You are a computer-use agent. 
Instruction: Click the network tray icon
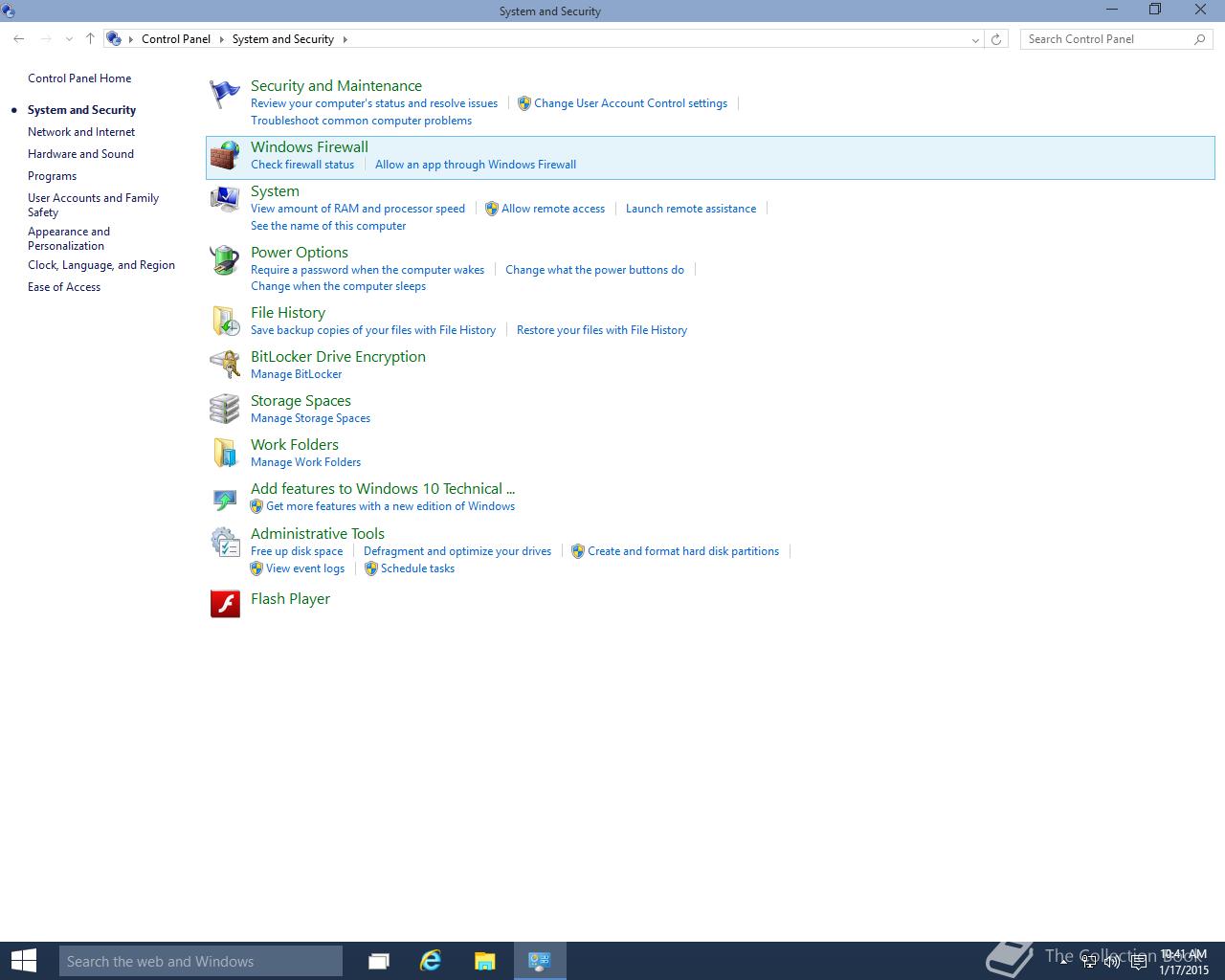click(x=1089, y=962)
